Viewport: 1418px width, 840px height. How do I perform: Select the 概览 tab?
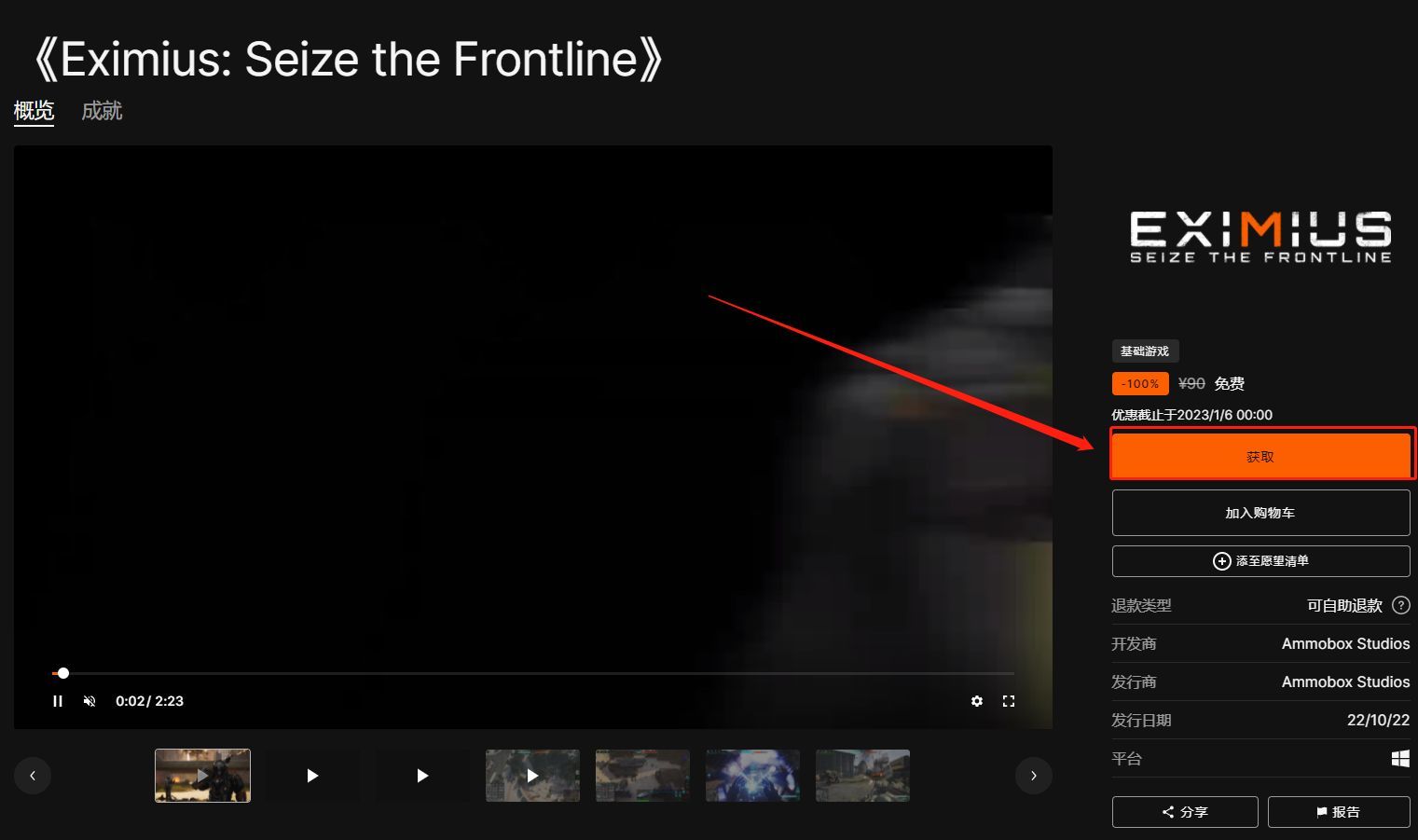pyautogui.click(x=34, y=111)
